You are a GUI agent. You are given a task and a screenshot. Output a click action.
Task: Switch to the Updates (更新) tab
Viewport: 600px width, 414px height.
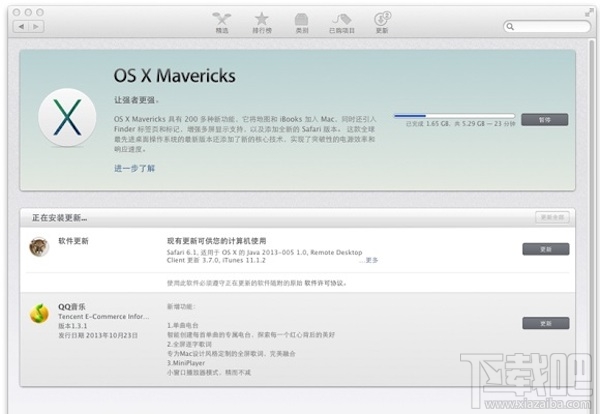click(381, 22)
